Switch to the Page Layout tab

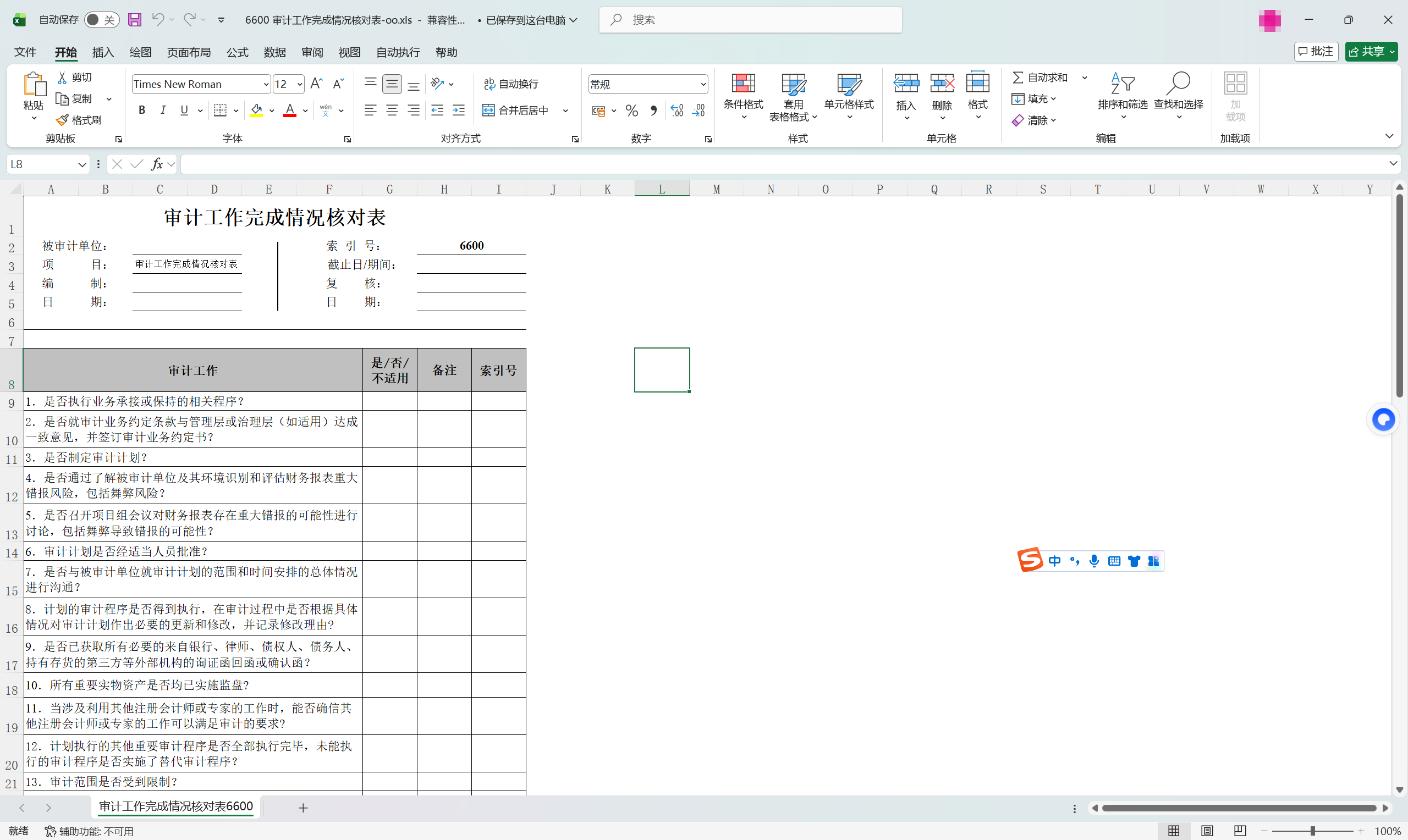[189, 52]
